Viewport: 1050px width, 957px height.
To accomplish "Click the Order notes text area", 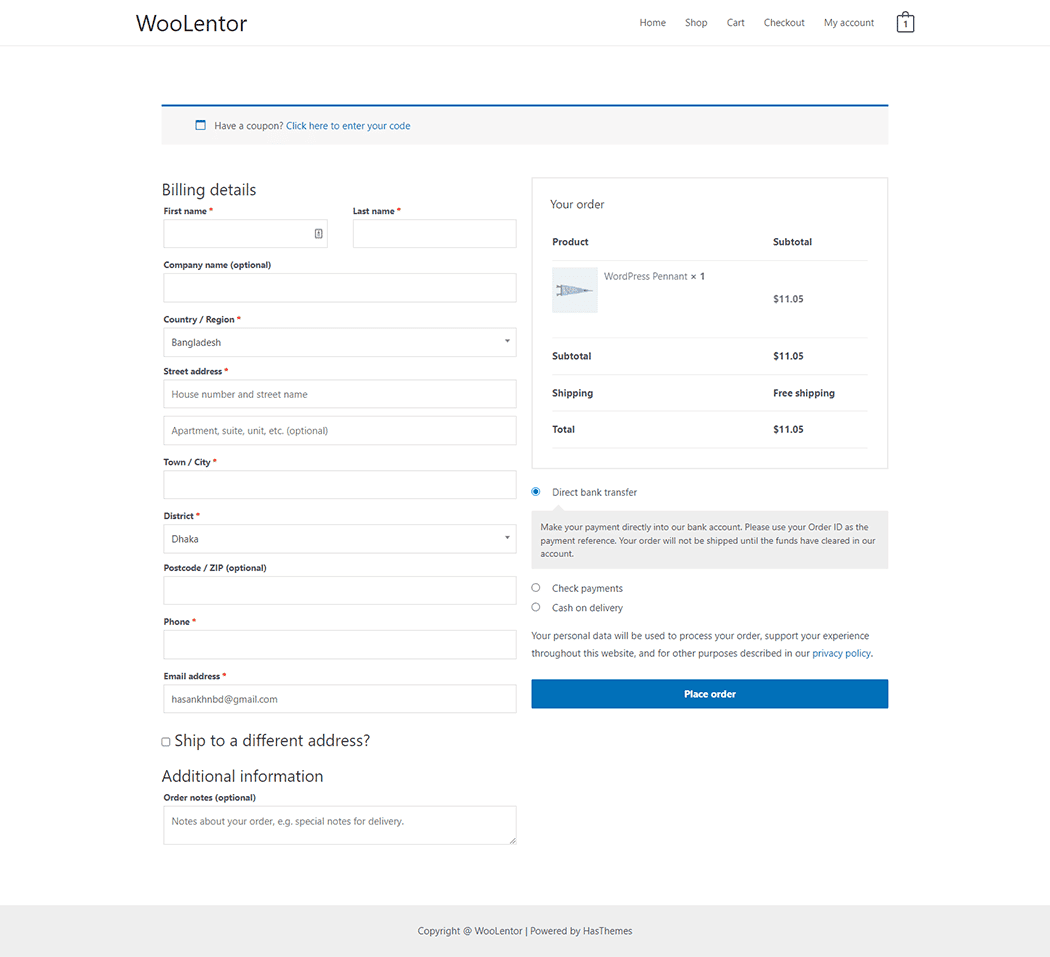I will [x=339, y=823].
